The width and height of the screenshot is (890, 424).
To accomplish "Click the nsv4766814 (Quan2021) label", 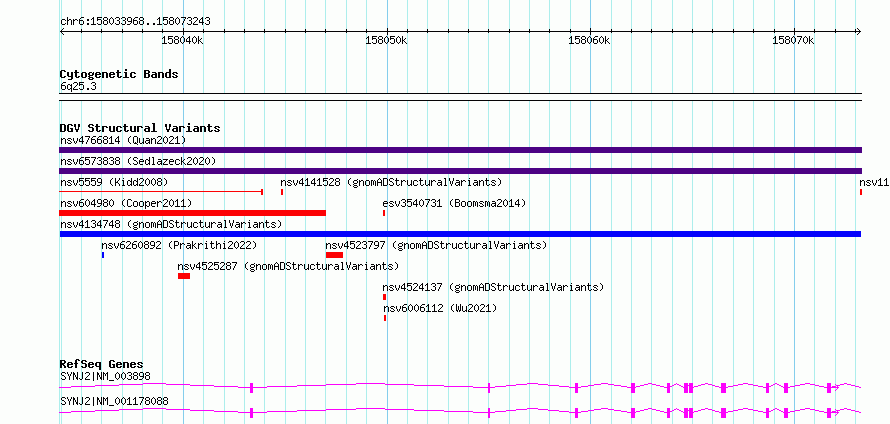I will click(x=123, y=140).
